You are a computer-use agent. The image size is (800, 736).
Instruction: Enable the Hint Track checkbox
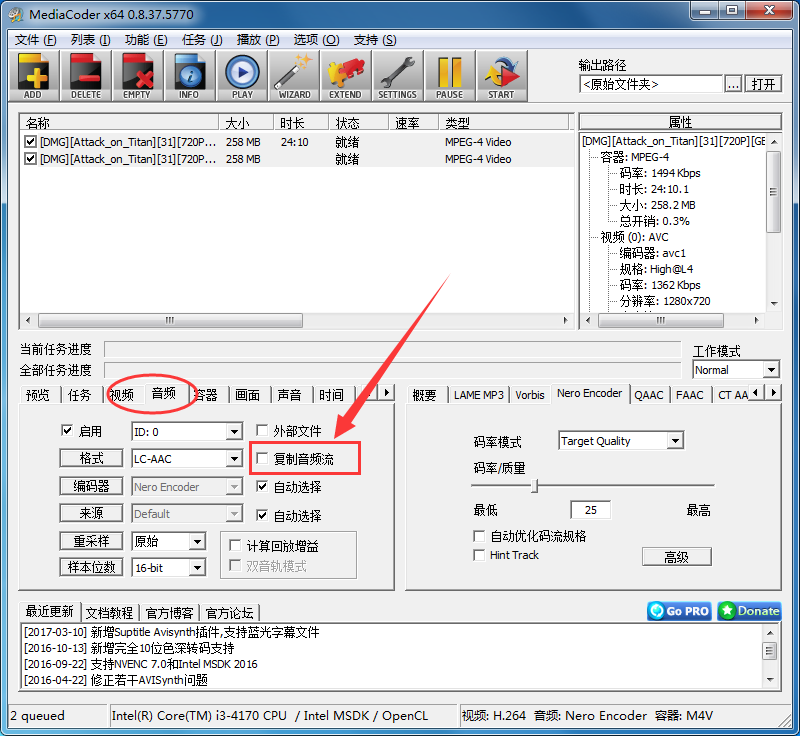point(479,556)
